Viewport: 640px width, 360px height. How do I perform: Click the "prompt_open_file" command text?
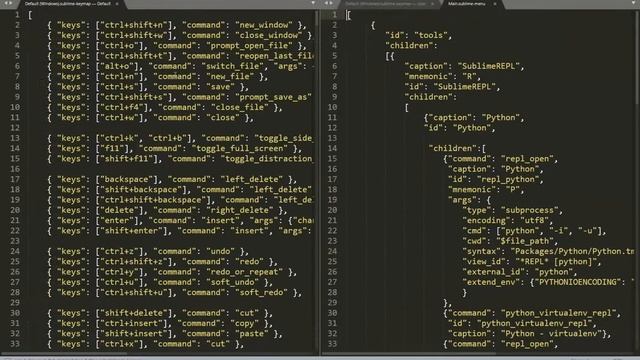tap(249, 45)
